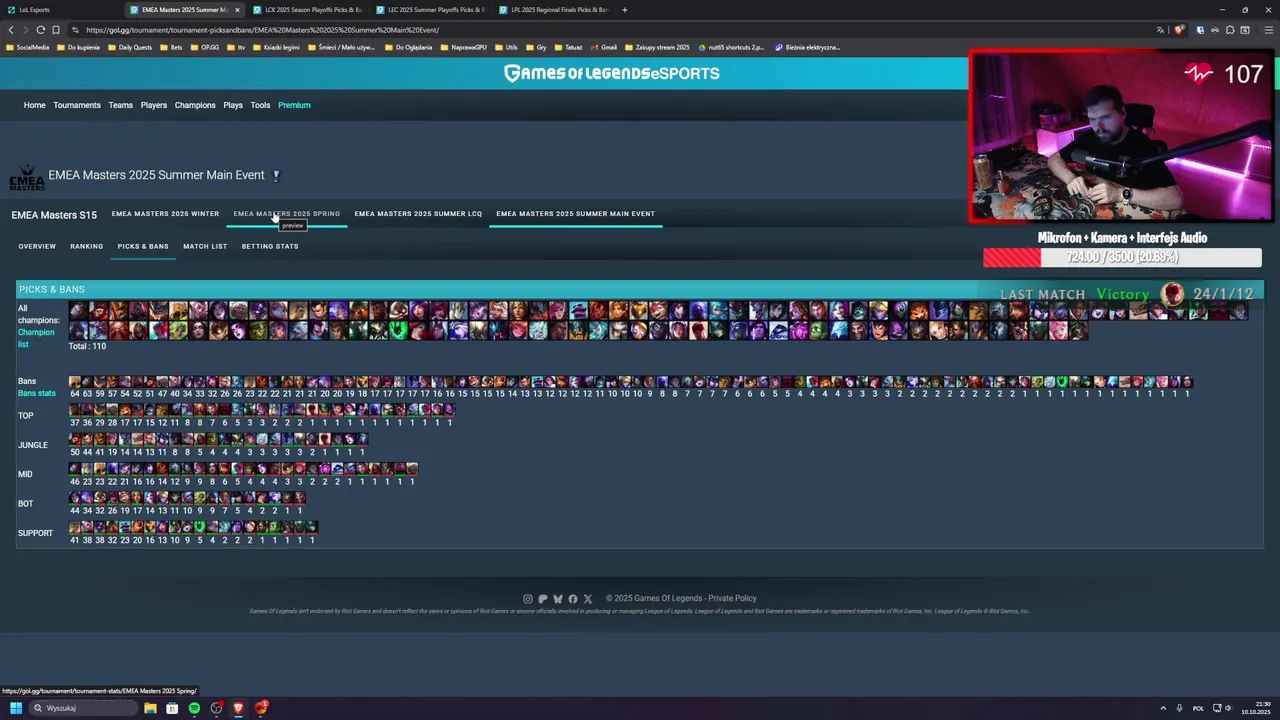Viewport: 1280px width, 720px height.
Task: Bookmark this page via bookmark icon
Action: 55,30
